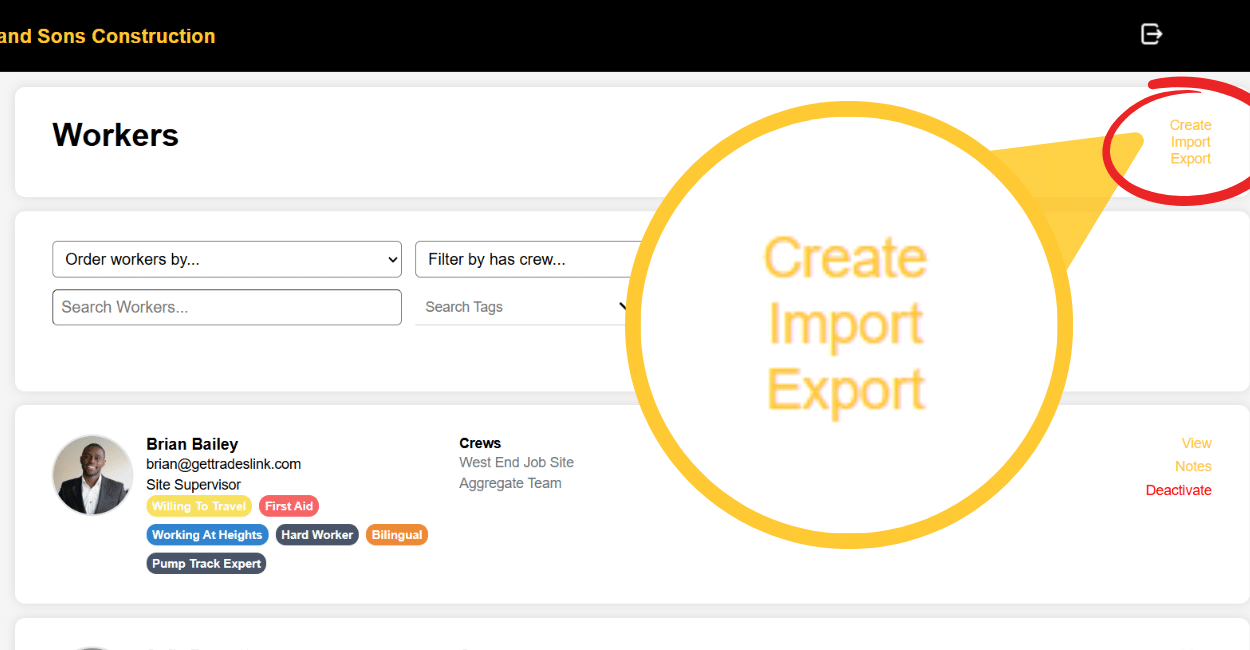The image size is (1250, 650).
Task: Open Brian Bailey's profile photo
Action: click(92, 475)
